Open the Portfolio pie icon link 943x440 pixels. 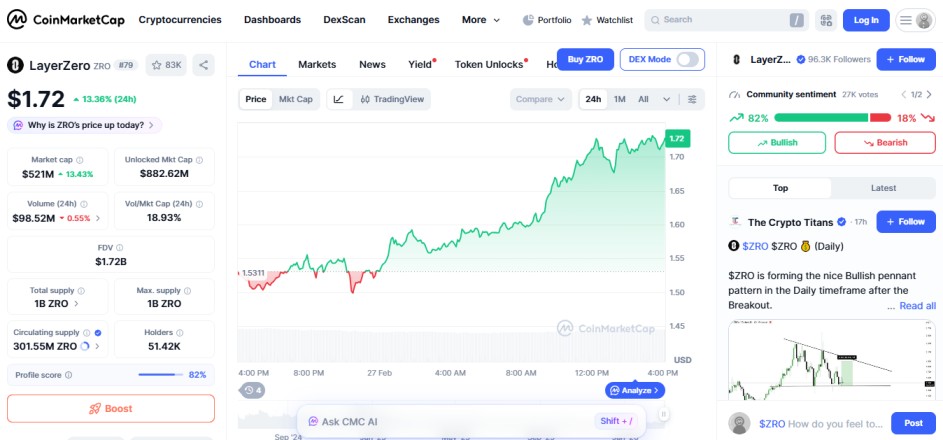pos(547,20)
